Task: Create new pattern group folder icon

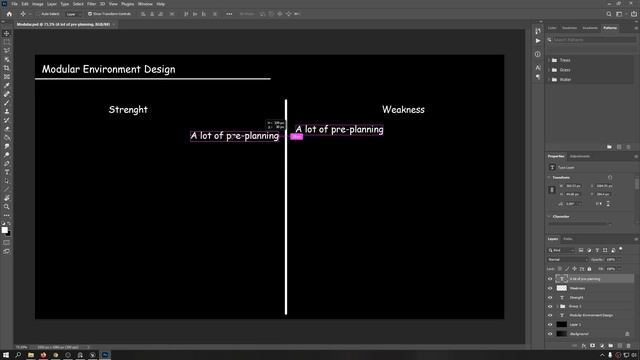Action: pyautogui.click(x=609, y=147)
